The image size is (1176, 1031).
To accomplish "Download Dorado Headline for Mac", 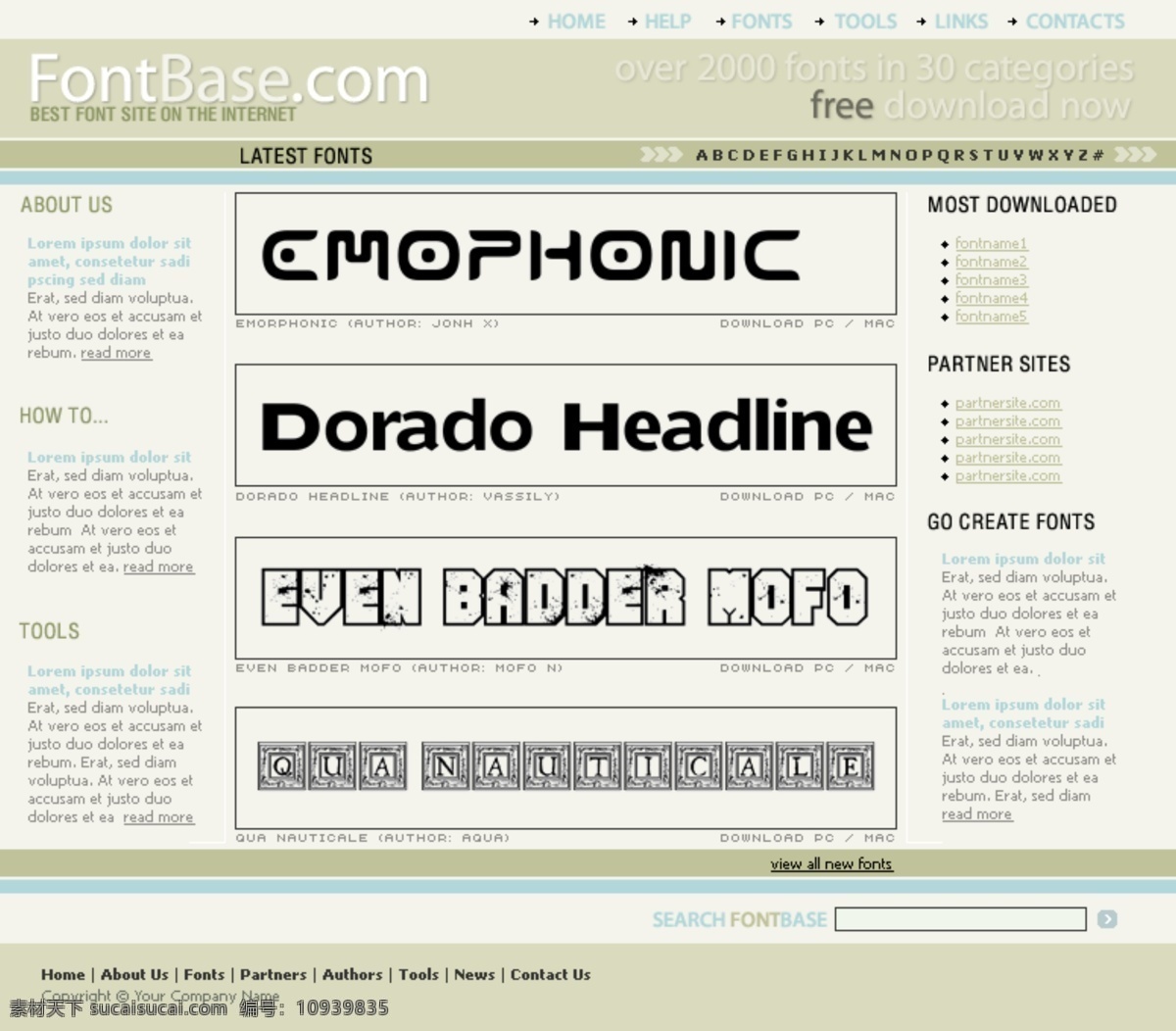I will (x=879, y=497).
